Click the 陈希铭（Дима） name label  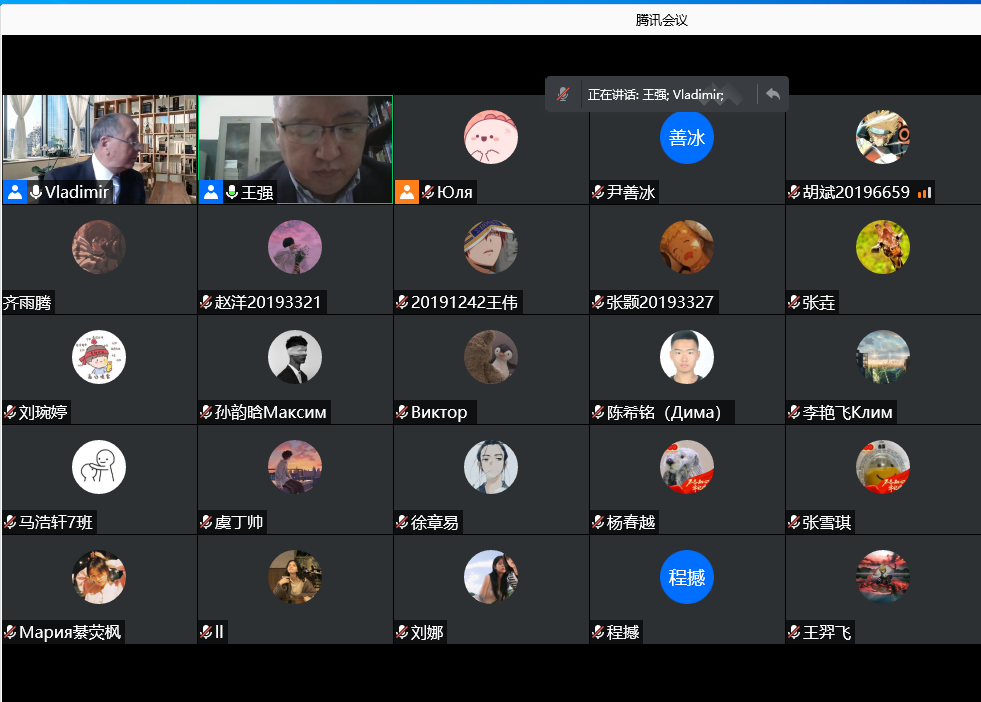click(x=664, y=412)
